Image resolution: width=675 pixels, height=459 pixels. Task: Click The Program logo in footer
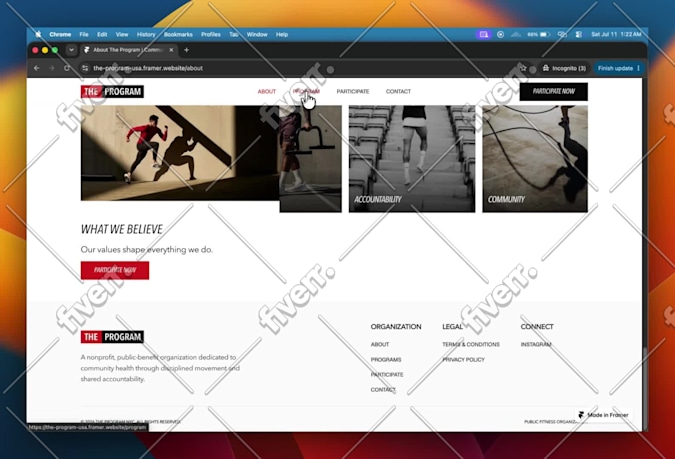pyautogui.click(x=112, y=336)
